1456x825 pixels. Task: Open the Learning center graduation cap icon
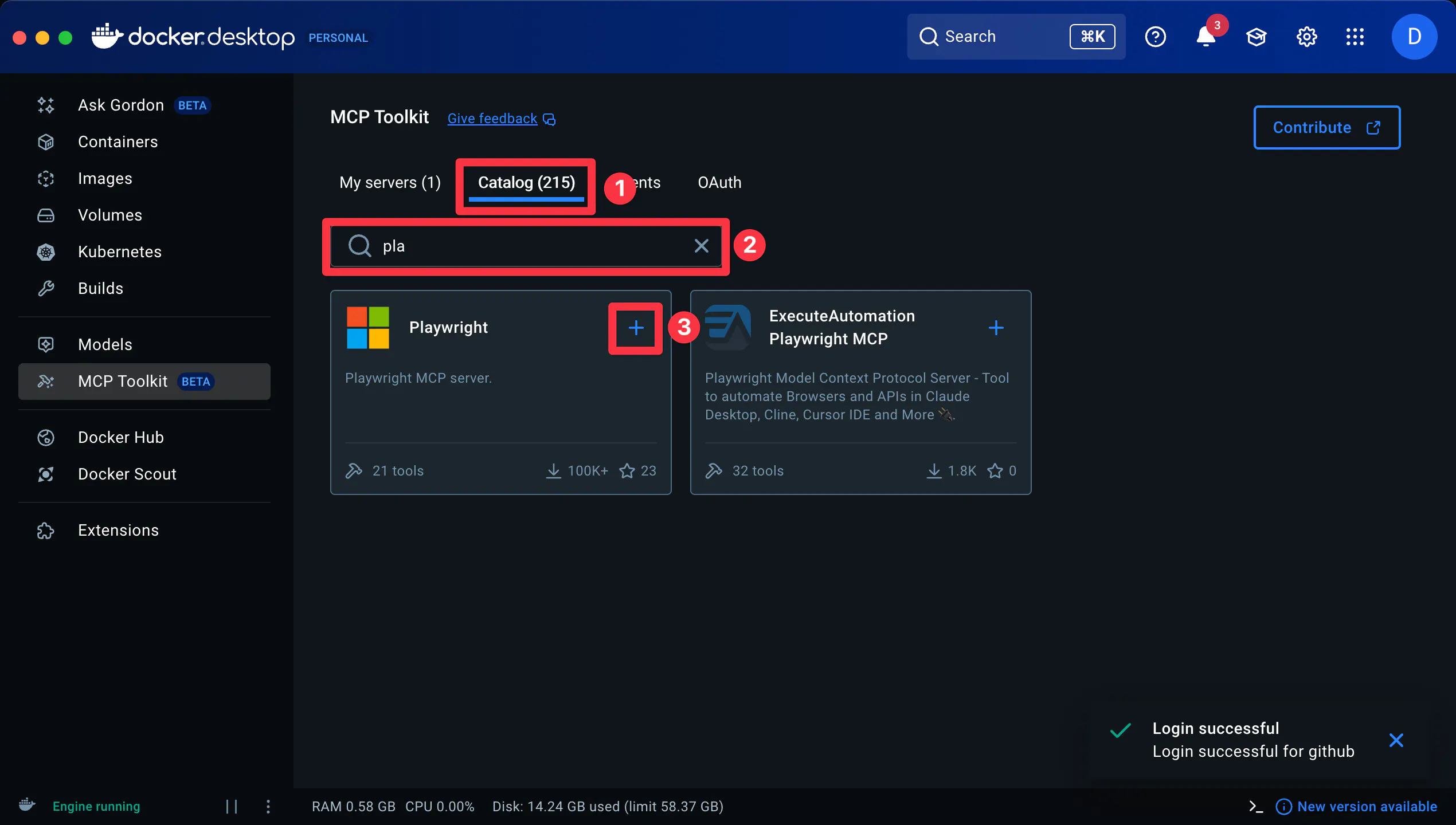(1256, 37)
